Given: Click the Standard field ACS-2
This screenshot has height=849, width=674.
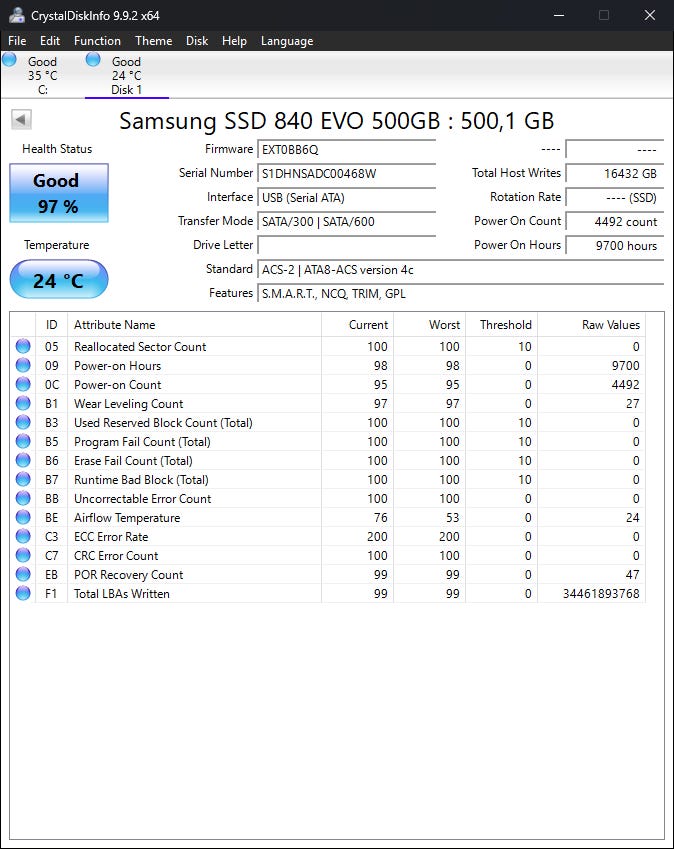Looking at the screenshot, I should click(461, 270).
